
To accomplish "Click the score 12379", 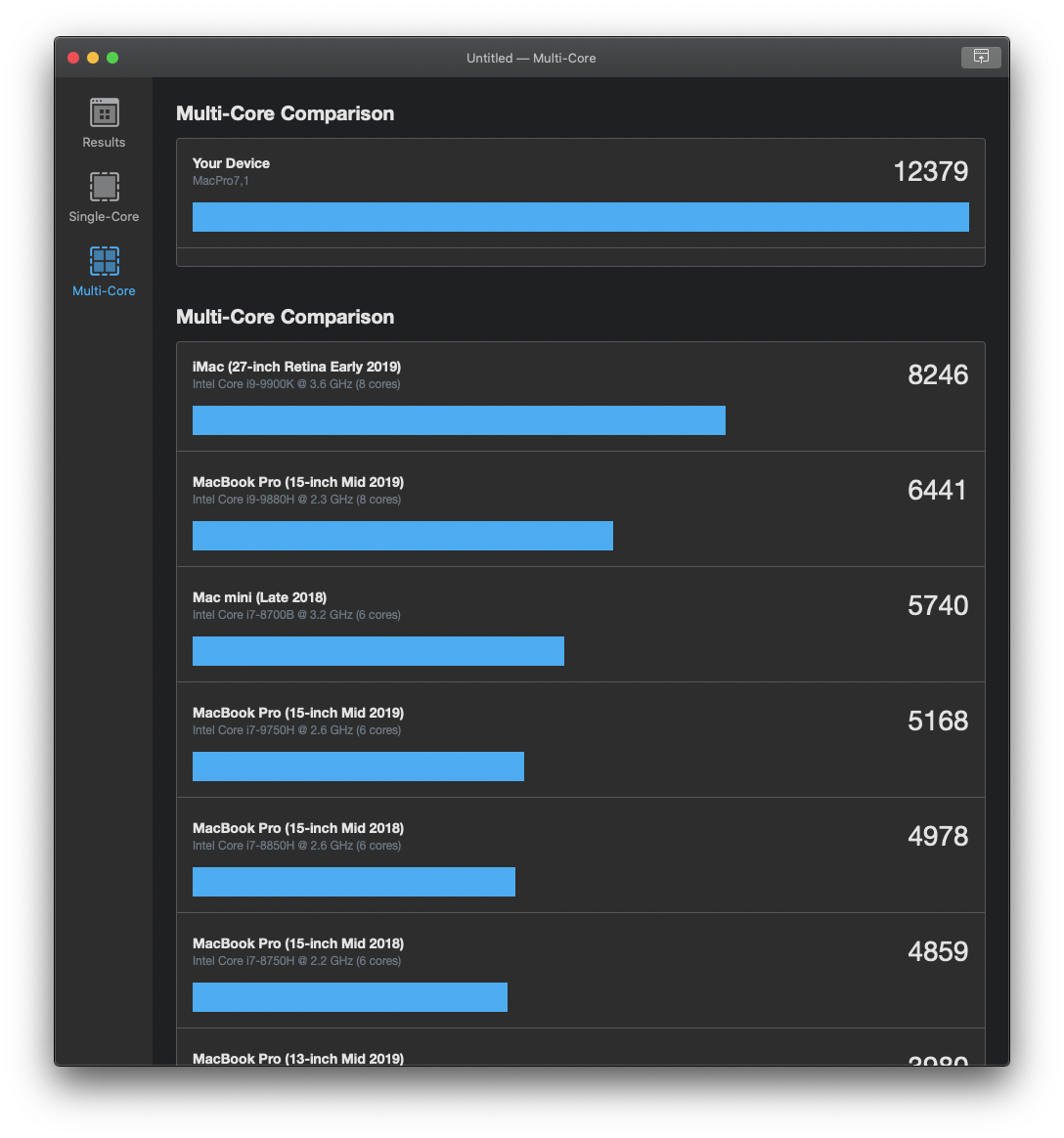I will (x=930, y=171).
